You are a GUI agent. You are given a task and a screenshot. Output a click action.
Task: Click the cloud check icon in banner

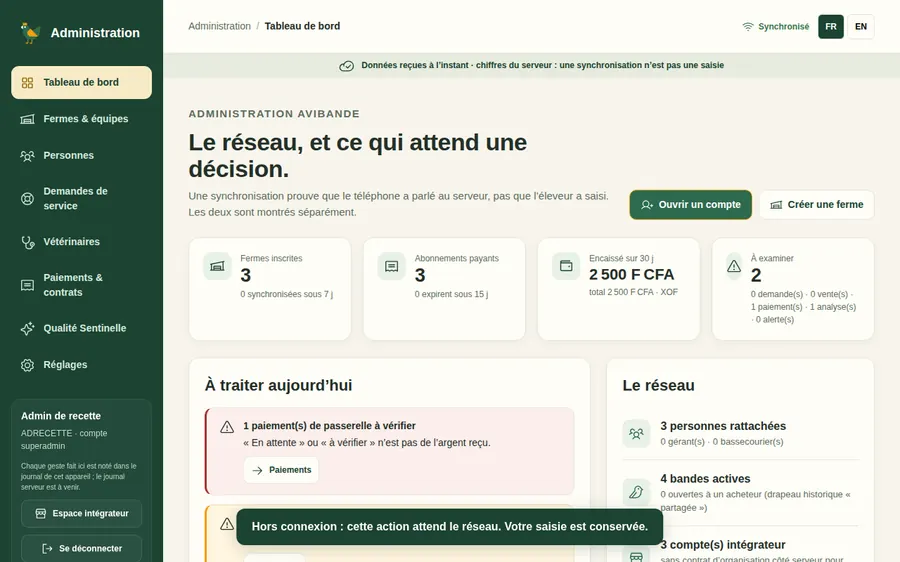pos(346,66)
